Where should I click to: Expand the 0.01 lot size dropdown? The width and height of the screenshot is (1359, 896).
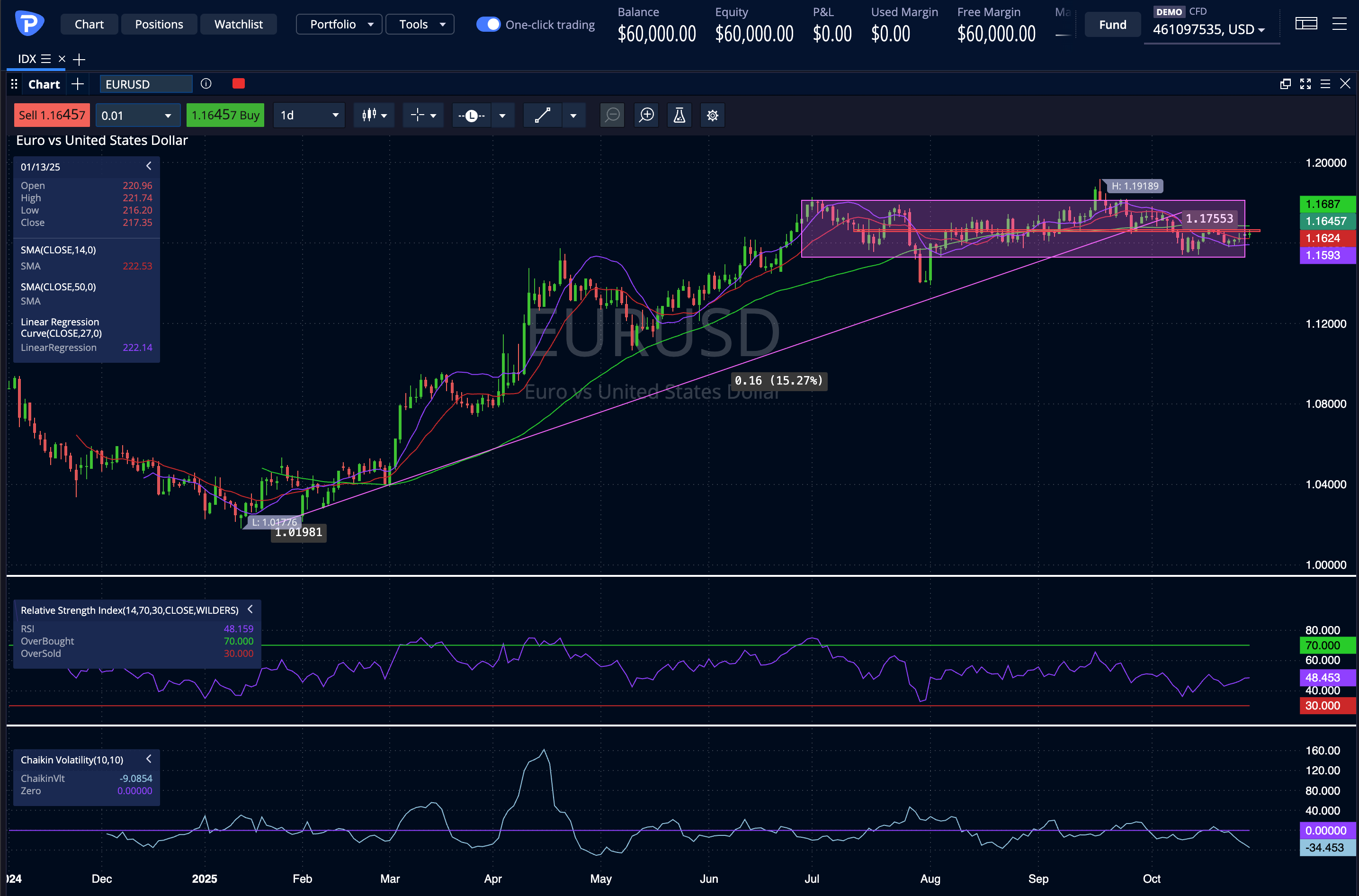coord(167,116)
